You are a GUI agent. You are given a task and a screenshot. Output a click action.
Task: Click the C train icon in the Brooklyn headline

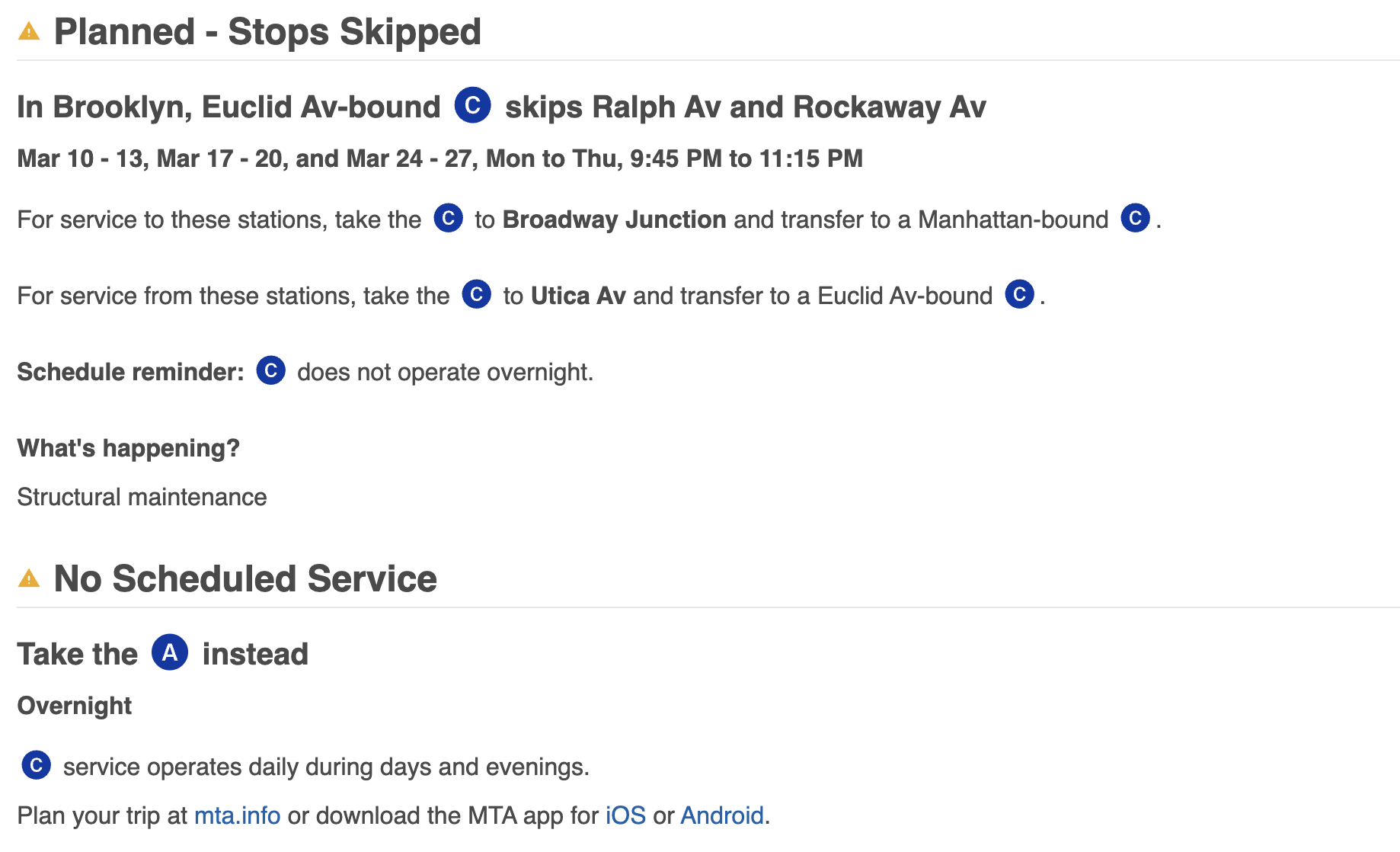(472, 105)
